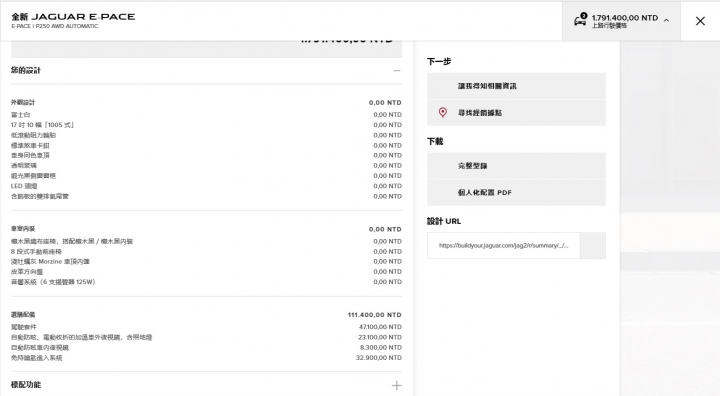Image resolution: width=720 pixels, height=396 pixels.
Task: Click the copy button next to design URL
Action: click(x=593, y=245)
